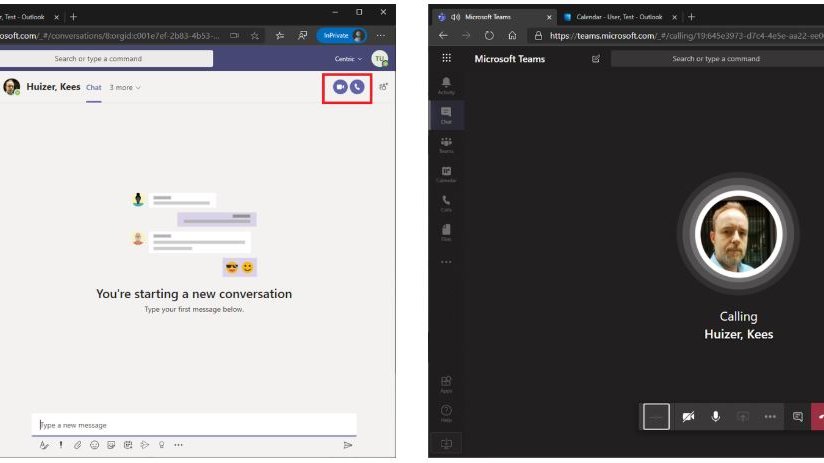824x463 pixels.
Task: Open a new tab in right browser window
Action: tap(692, 17)
